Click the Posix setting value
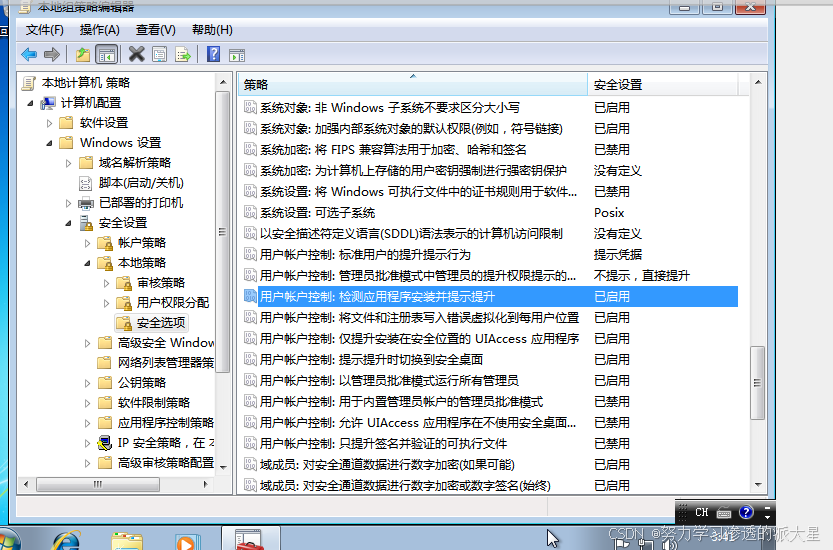Image resolution: width=833 pixels, height=550 pixels. pyautogui.click(x=609, y=213)
